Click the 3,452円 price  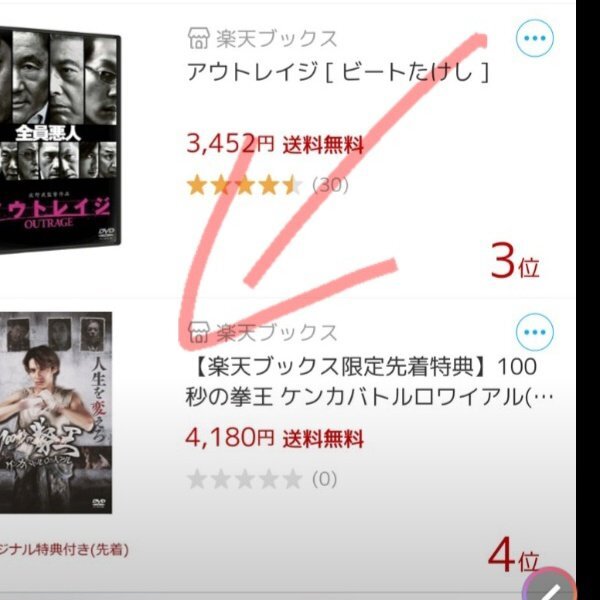pos(230,143)
